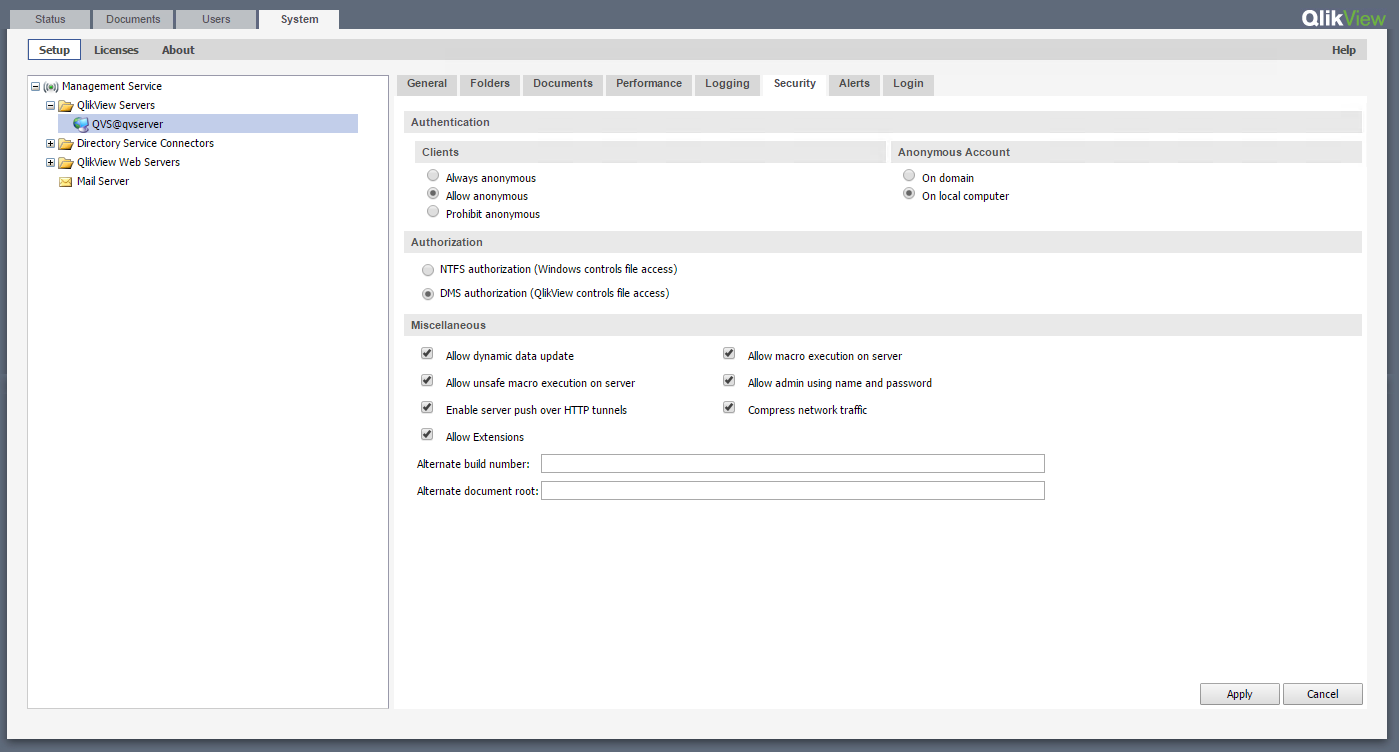The width and height of the screenshot is (1399, 752).
Task: Collapse the Management Service node
Action: point(36,87)
